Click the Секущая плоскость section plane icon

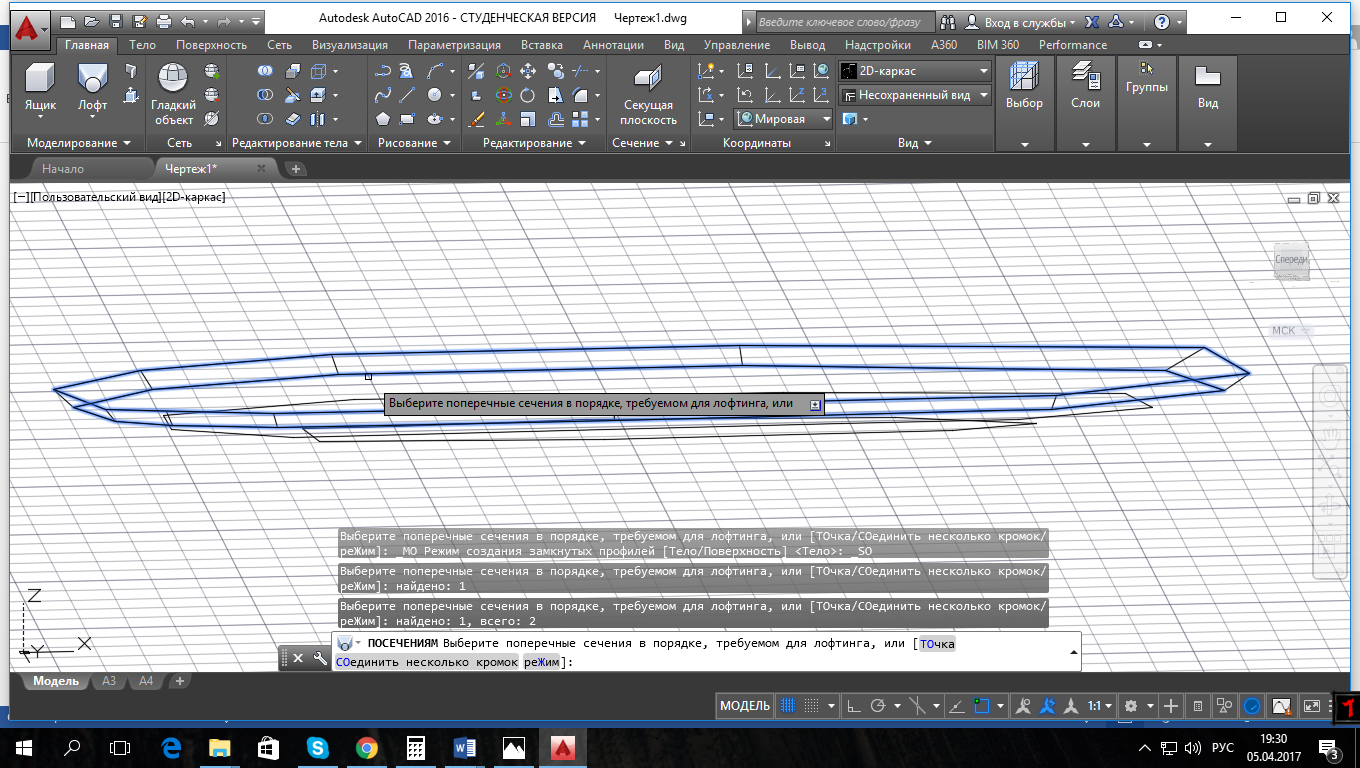[648, 78]
